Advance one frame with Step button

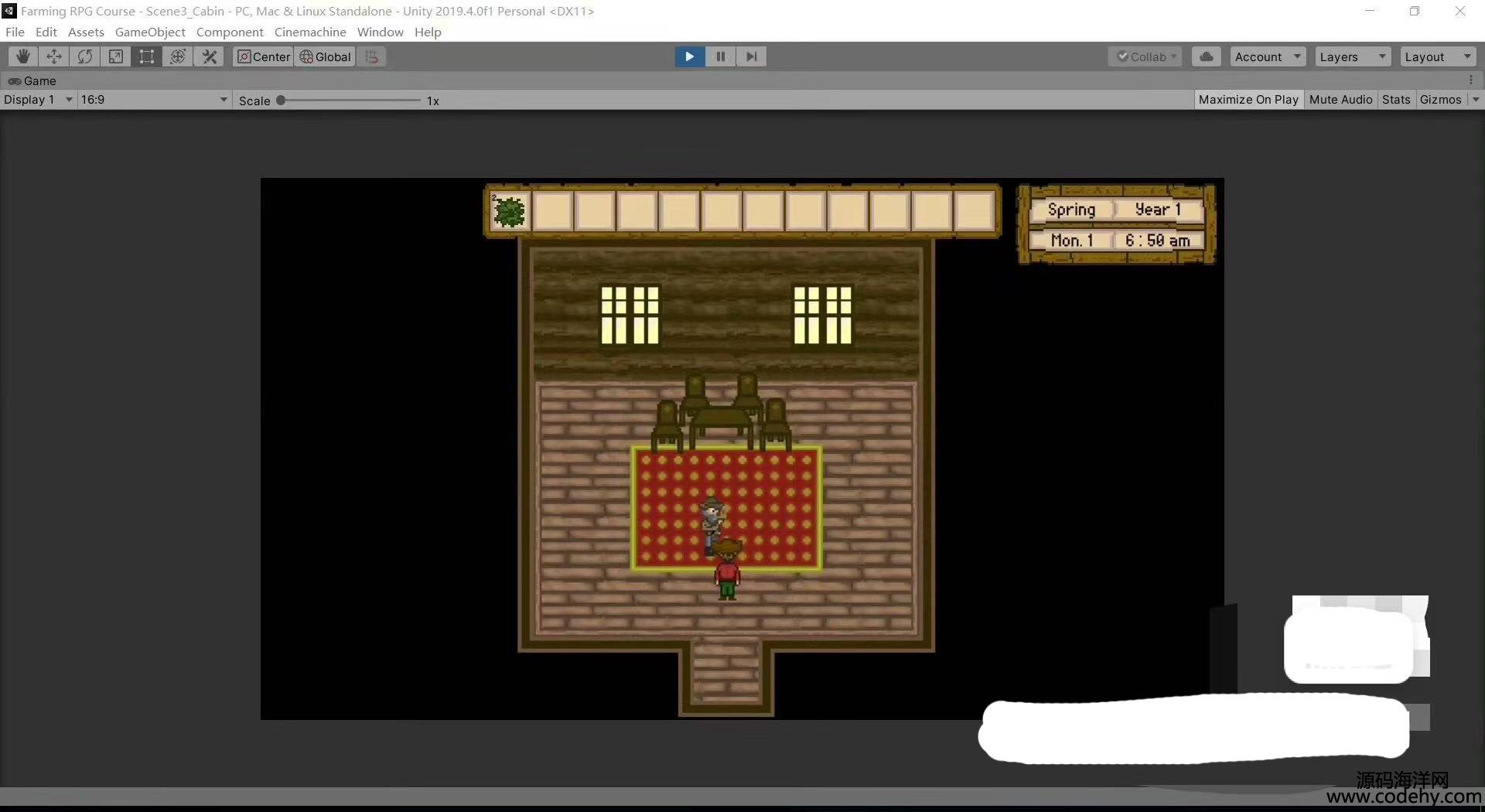[x=751, y=56]
